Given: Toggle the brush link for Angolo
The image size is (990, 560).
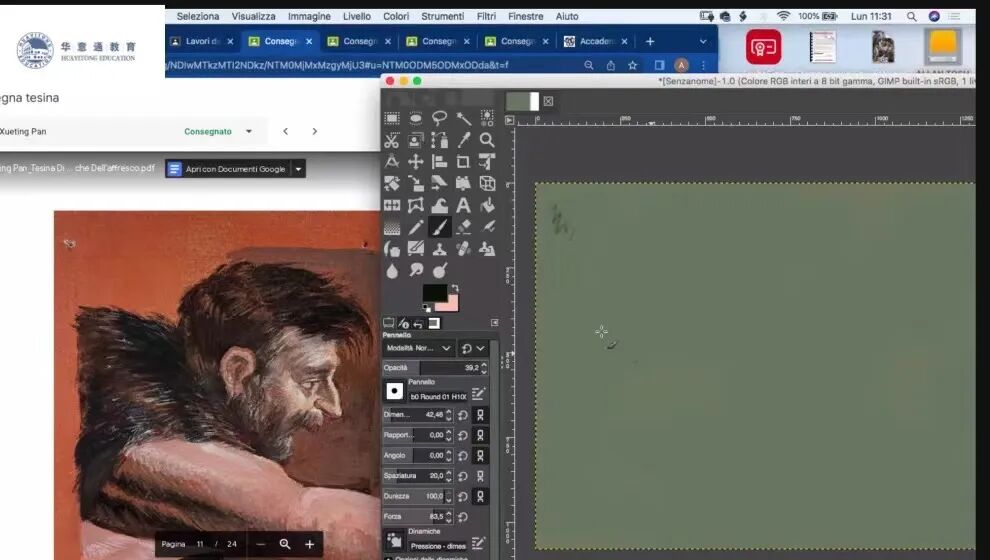Looking at the screenshot, I should click(480, 455).
